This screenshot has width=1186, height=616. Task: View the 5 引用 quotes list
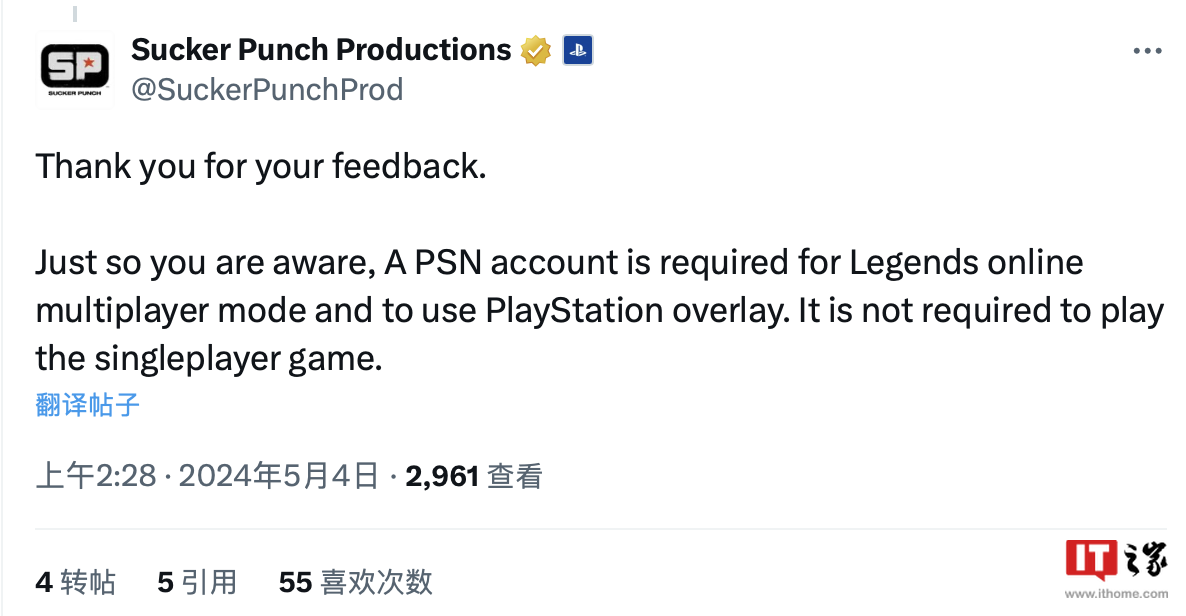point(196,582)
